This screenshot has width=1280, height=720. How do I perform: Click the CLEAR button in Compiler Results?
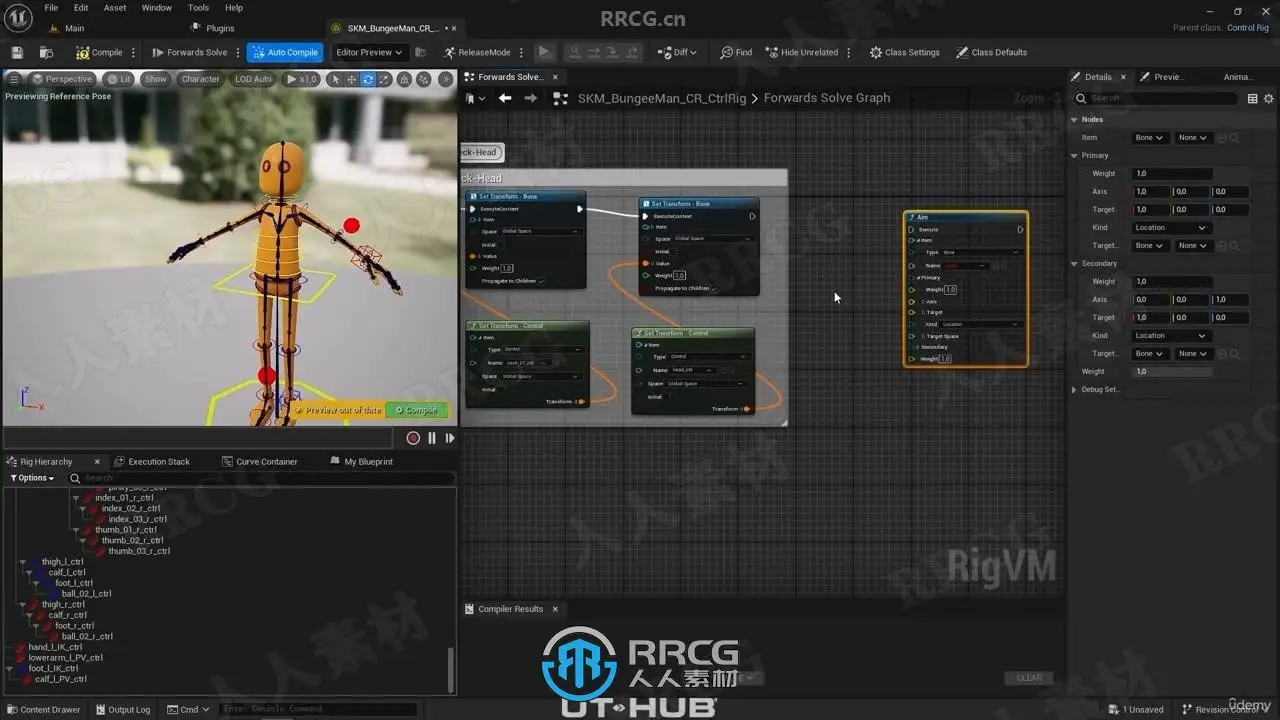tap(1029, 678)
